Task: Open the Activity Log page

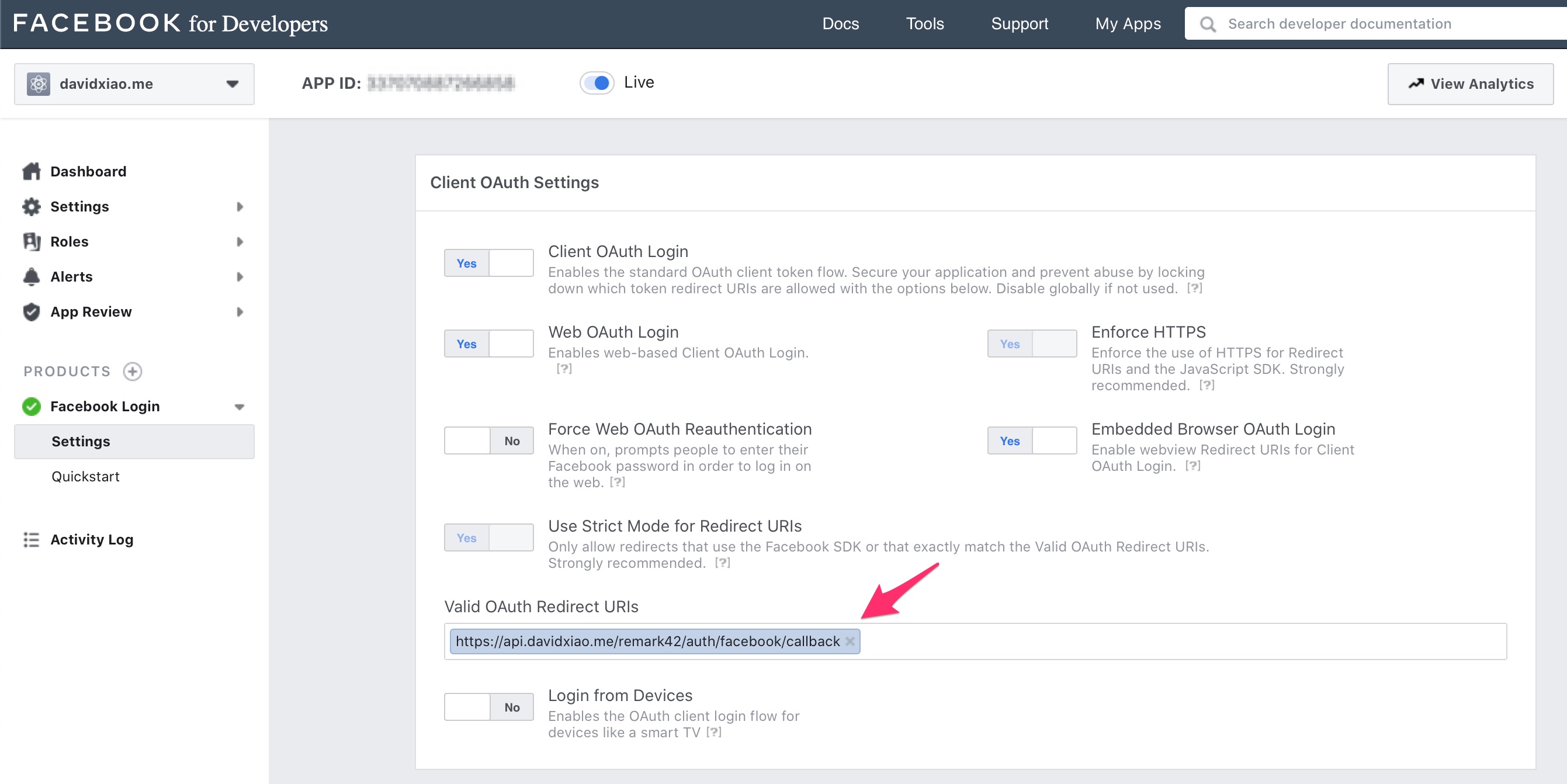Action: tap(92, 539)
